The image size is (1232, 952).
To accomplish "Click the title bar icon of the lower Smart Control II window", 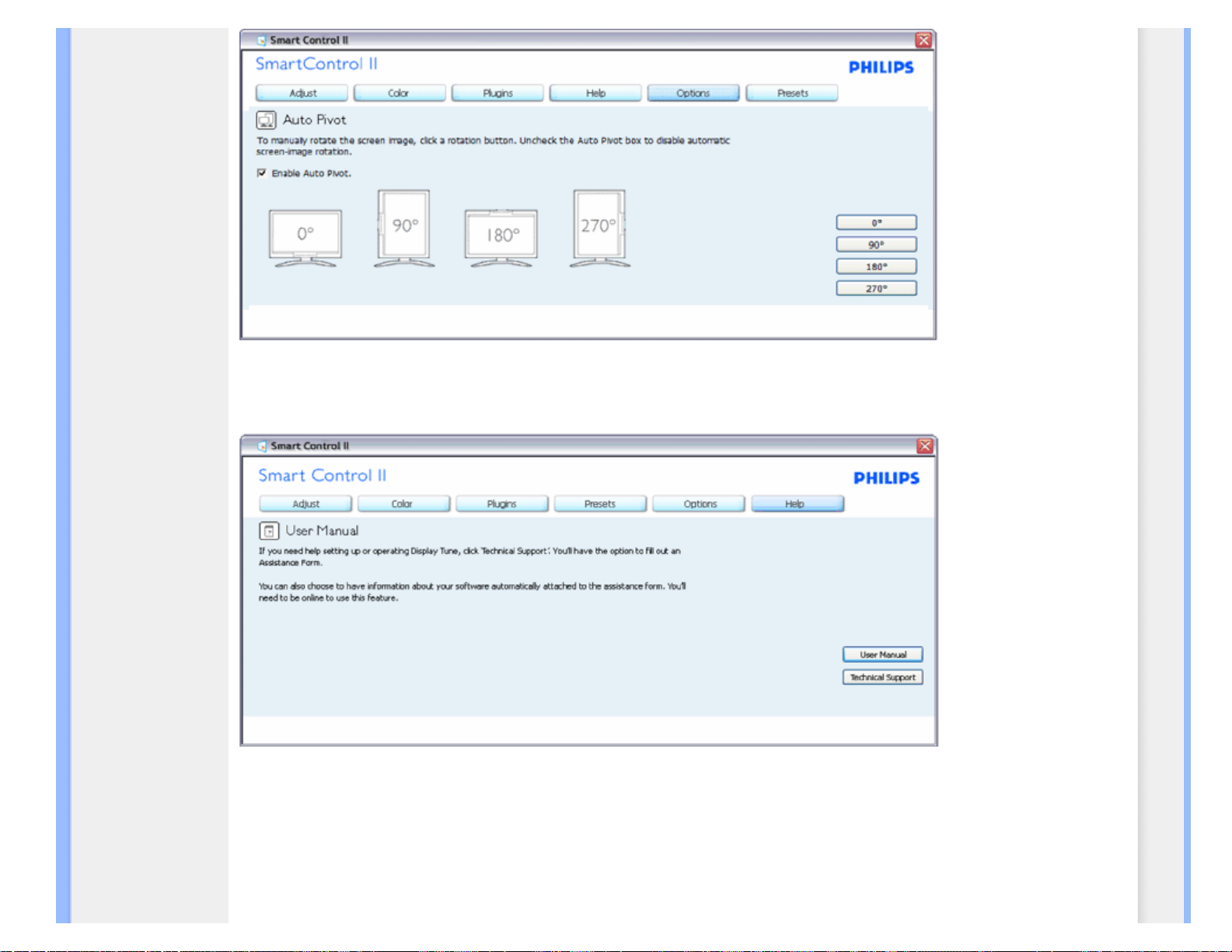I will click(x=263, y=446).
